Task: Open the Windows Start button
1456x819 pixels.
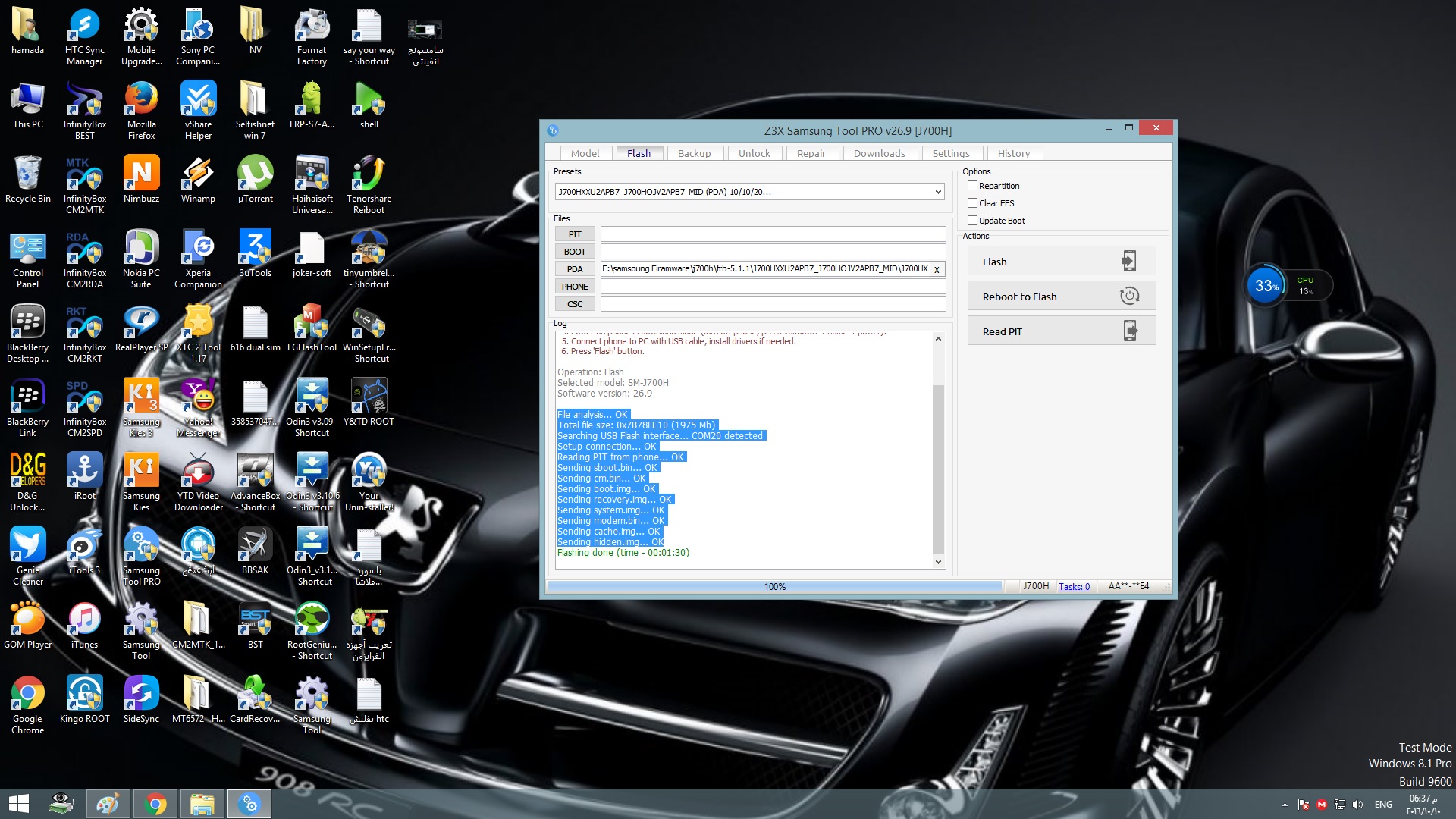Action: [19, 804]
